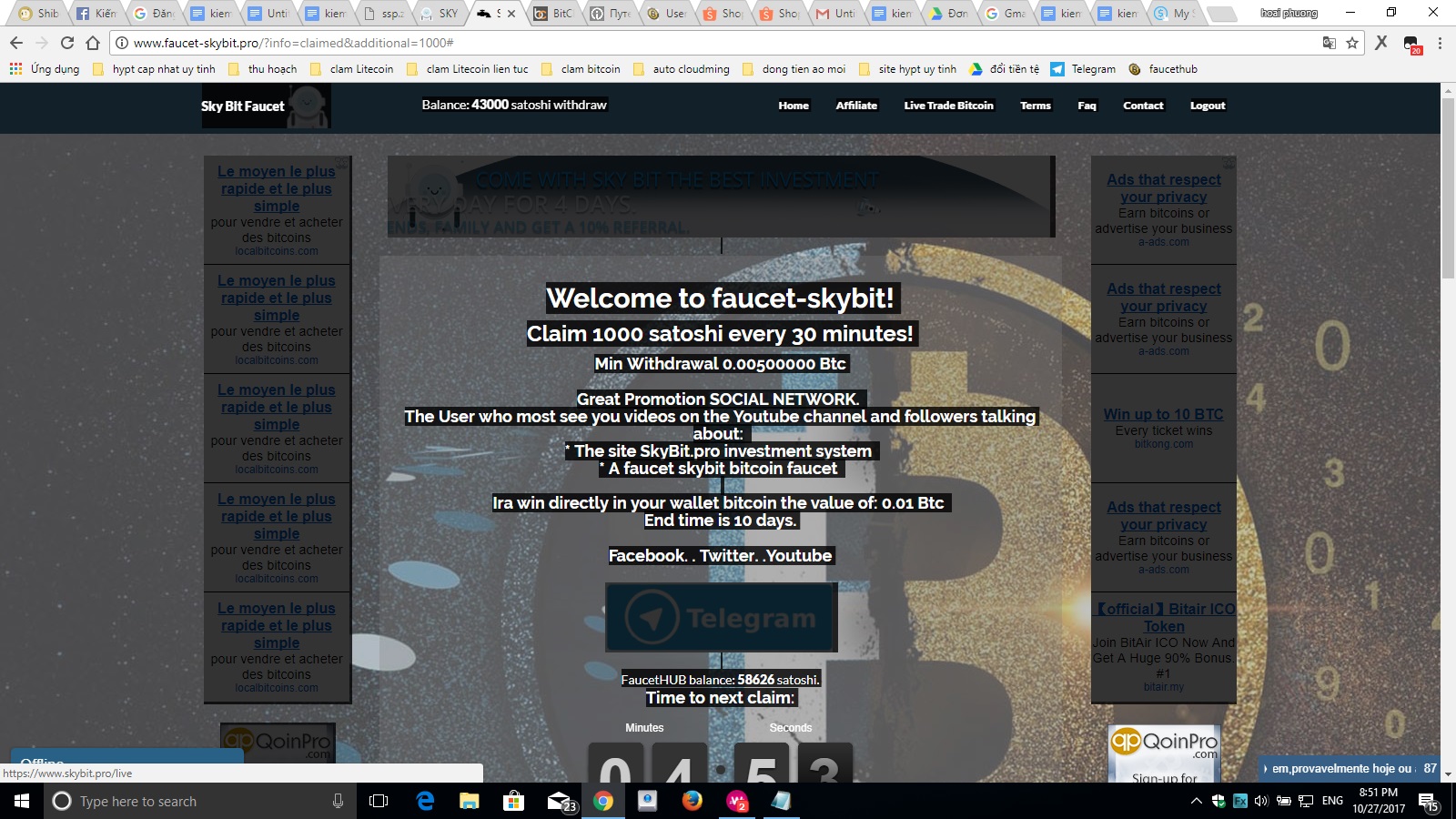Screen dimensions: 1456x819
Task: Open the Action Center notifications icon
Action: (x=1428, y=802)
